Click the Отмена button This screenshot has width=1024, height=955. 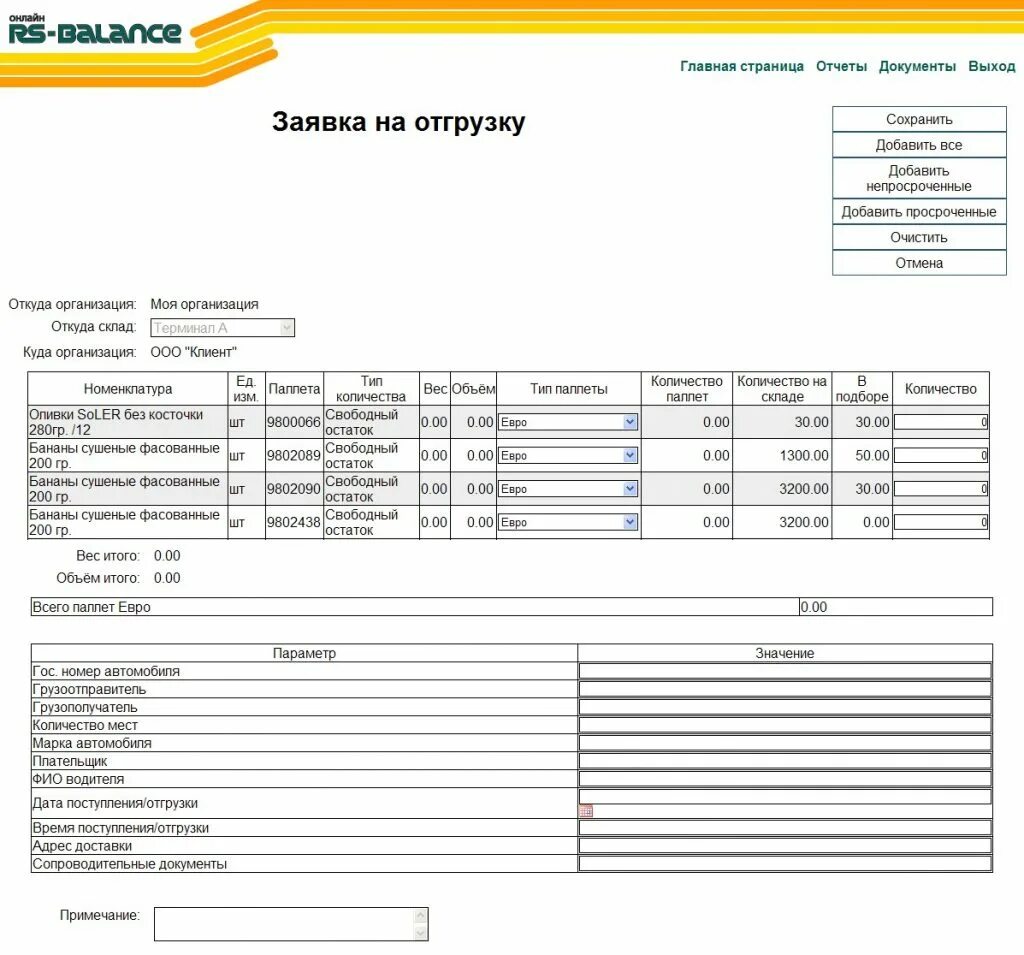coord(919,263)
